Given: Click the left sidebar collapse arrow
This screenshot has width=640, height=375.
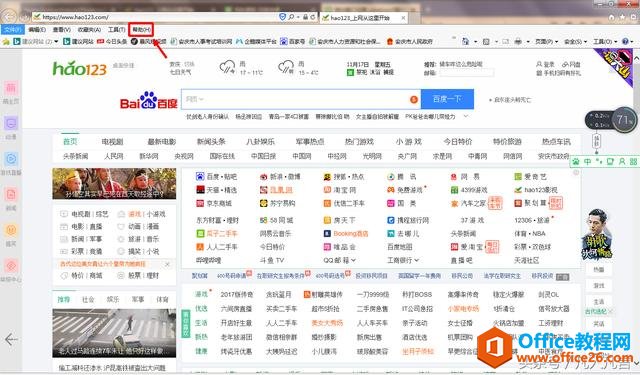Looking at the screenshot, I should point(11,339).
